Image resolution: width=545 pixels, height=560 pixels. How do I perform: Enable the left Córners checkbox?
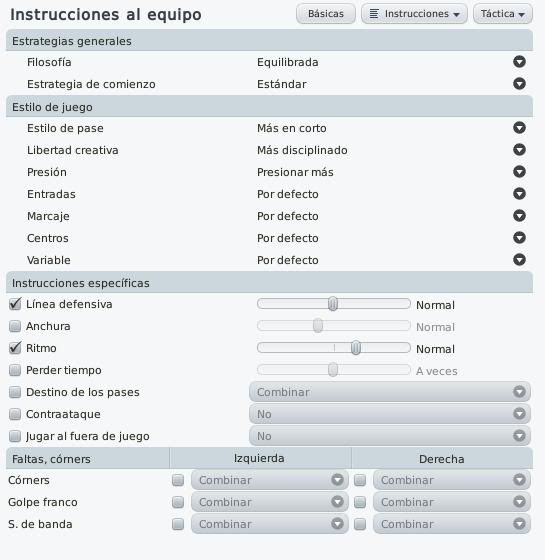tap(178, 480)
